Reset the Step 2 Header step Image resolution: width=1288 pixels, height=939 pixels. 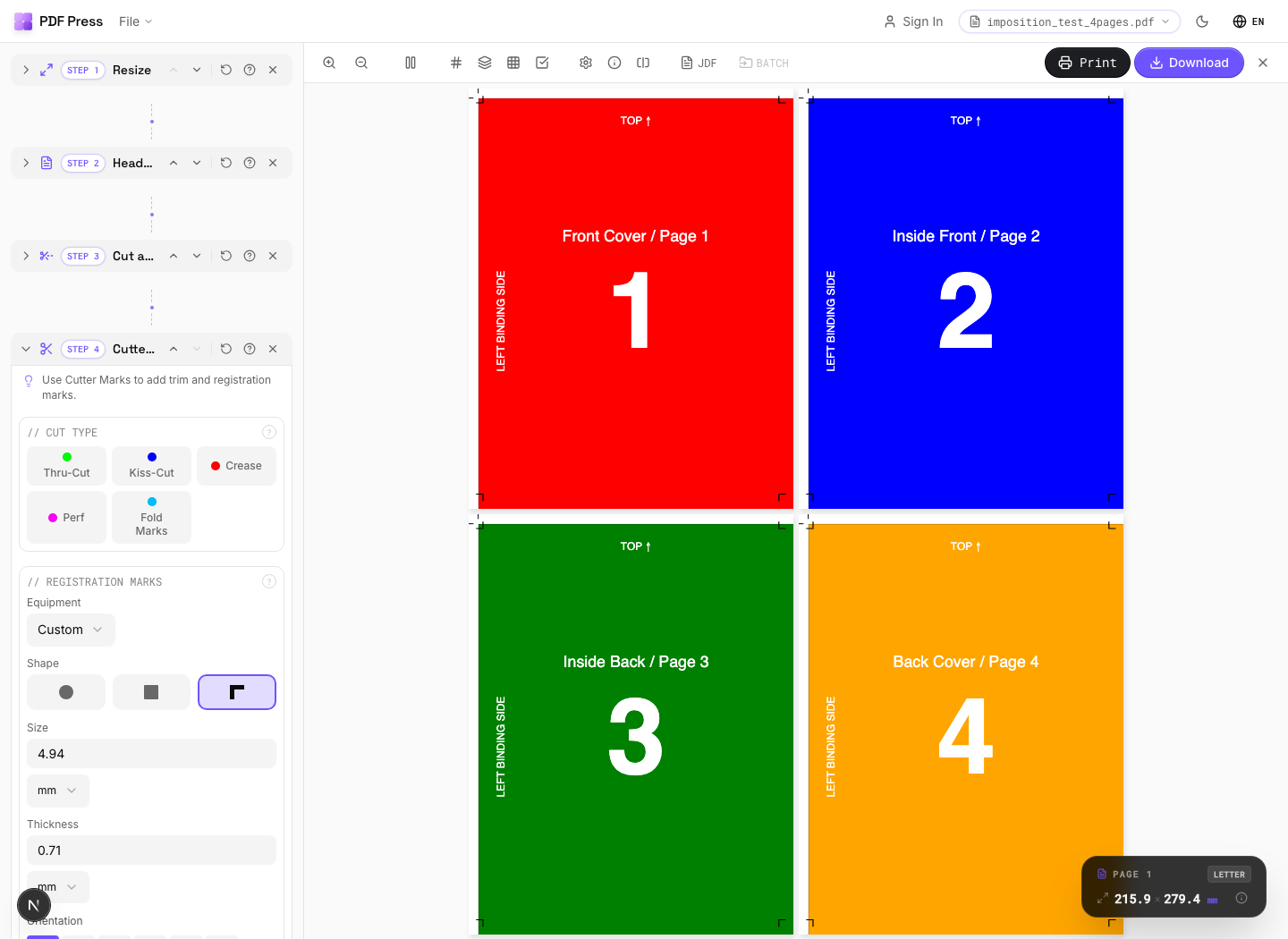pyautogui.click(x=226, y=163)
